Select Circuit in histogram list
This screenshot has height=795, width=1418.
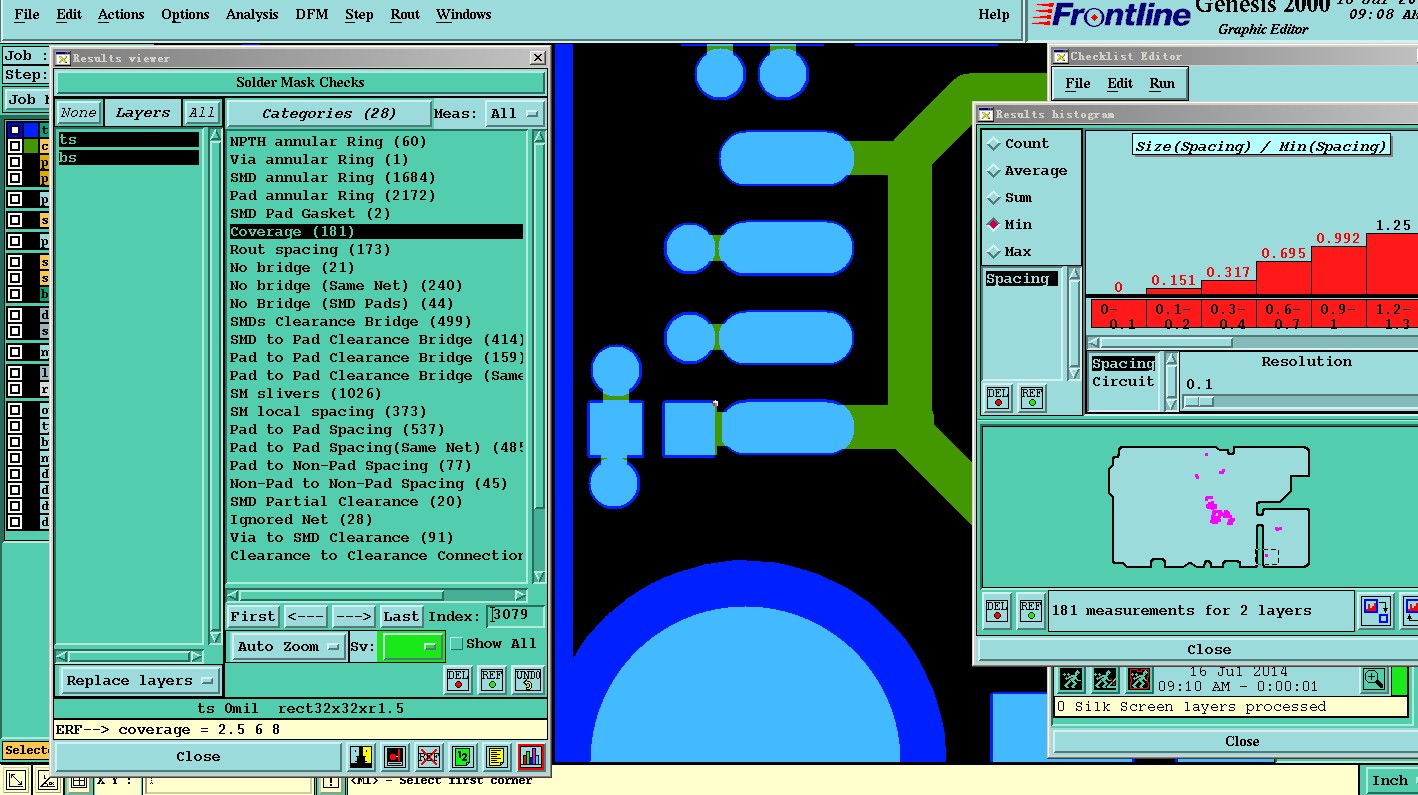(x=1123, y=381)
